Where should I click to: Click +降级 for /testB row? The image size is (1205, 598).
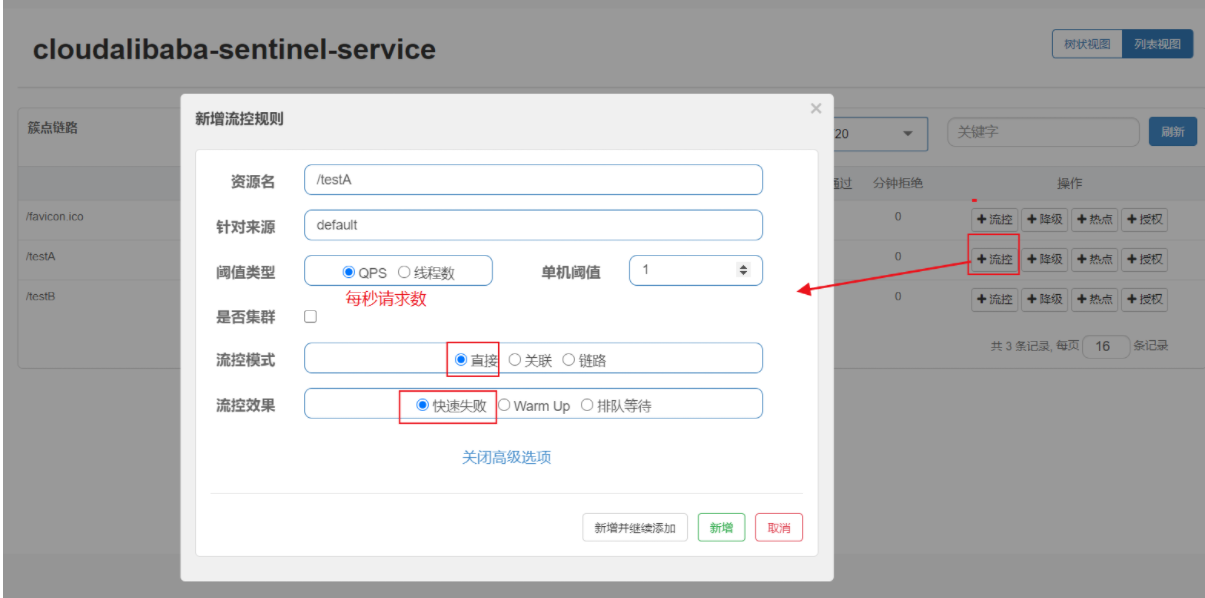point(1044,299)
